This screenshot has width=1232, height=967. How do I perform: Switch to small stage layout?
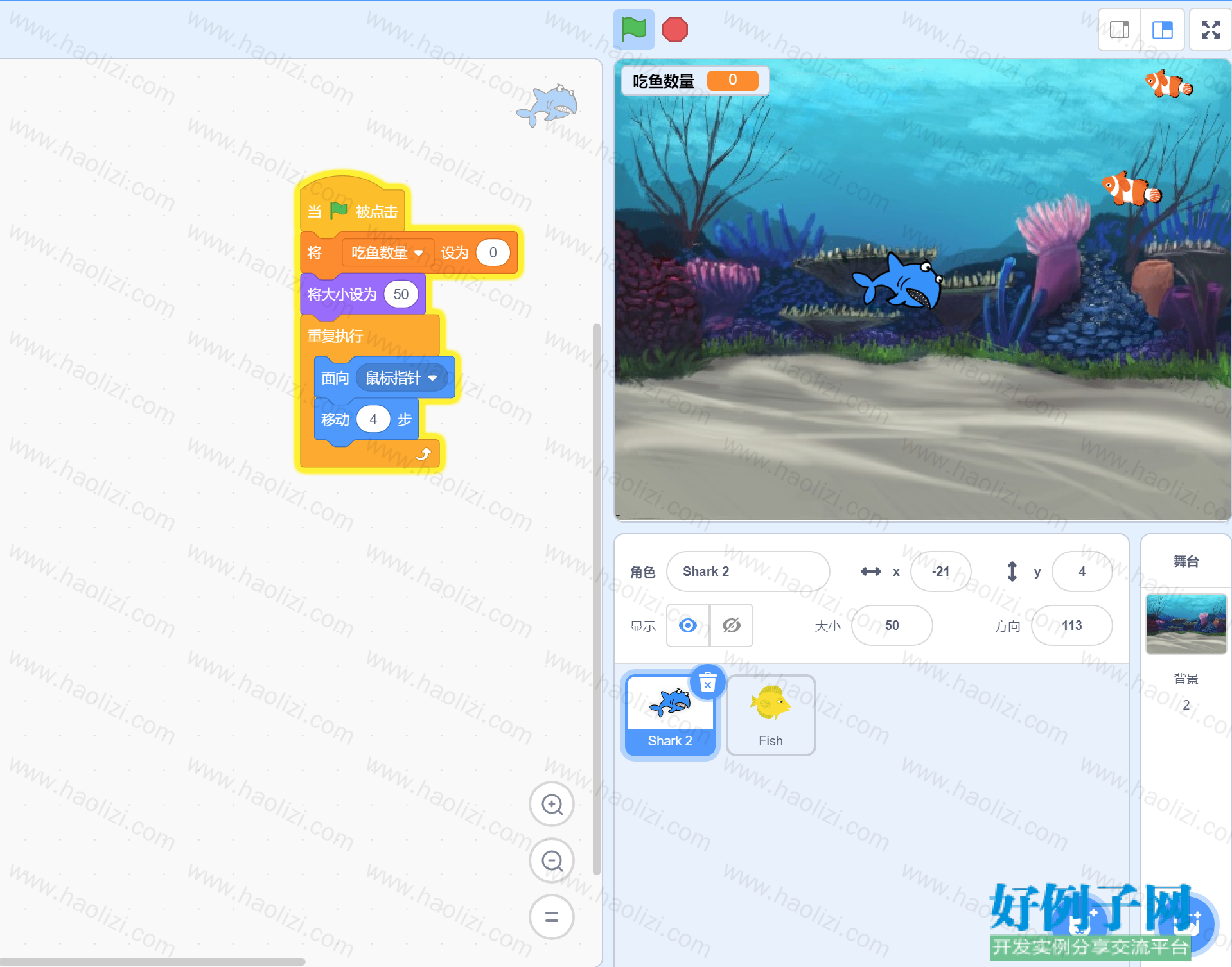click(x=1120, y=30)
